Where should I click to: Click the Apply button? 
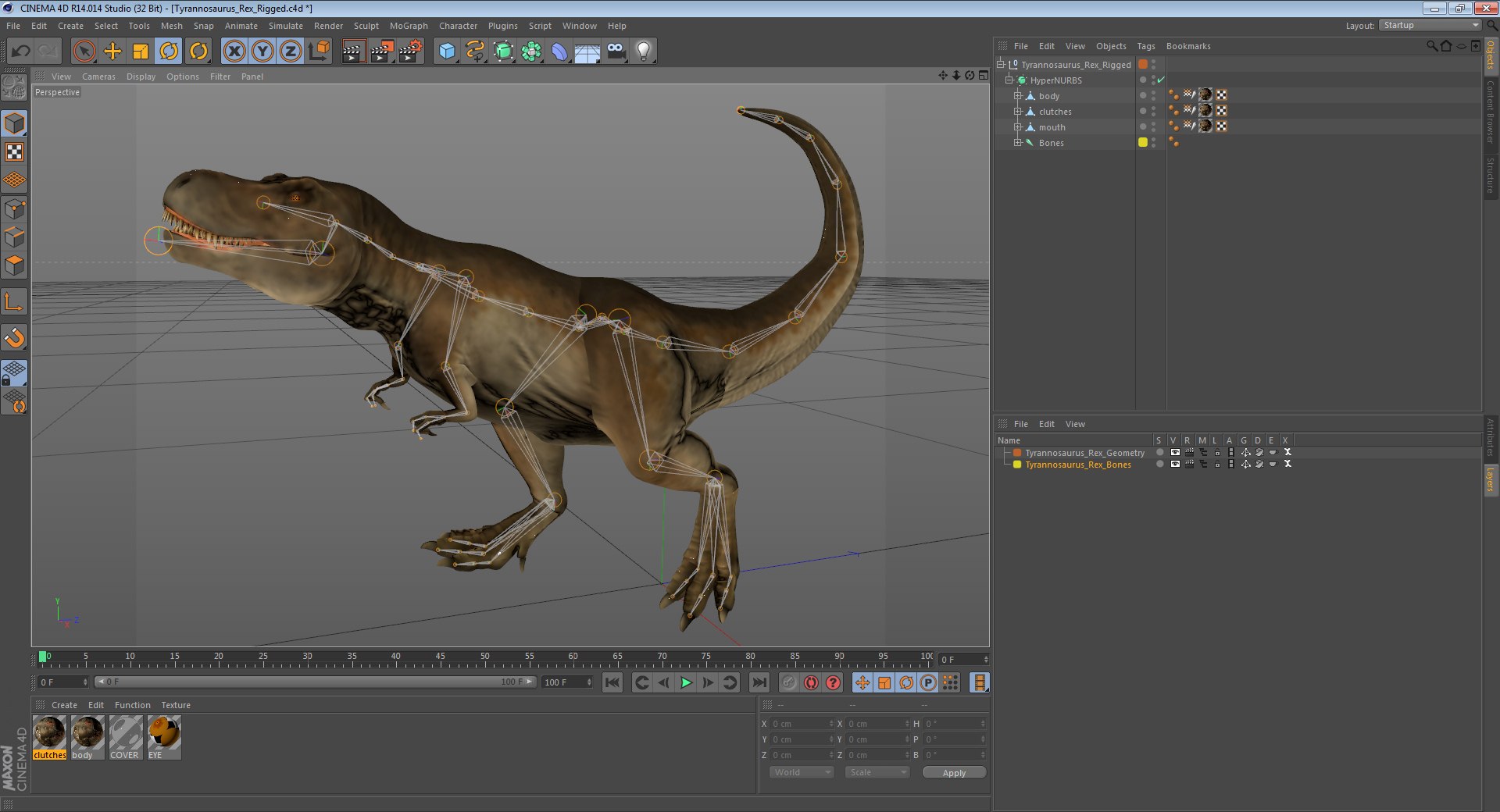[x=954, y=773]
